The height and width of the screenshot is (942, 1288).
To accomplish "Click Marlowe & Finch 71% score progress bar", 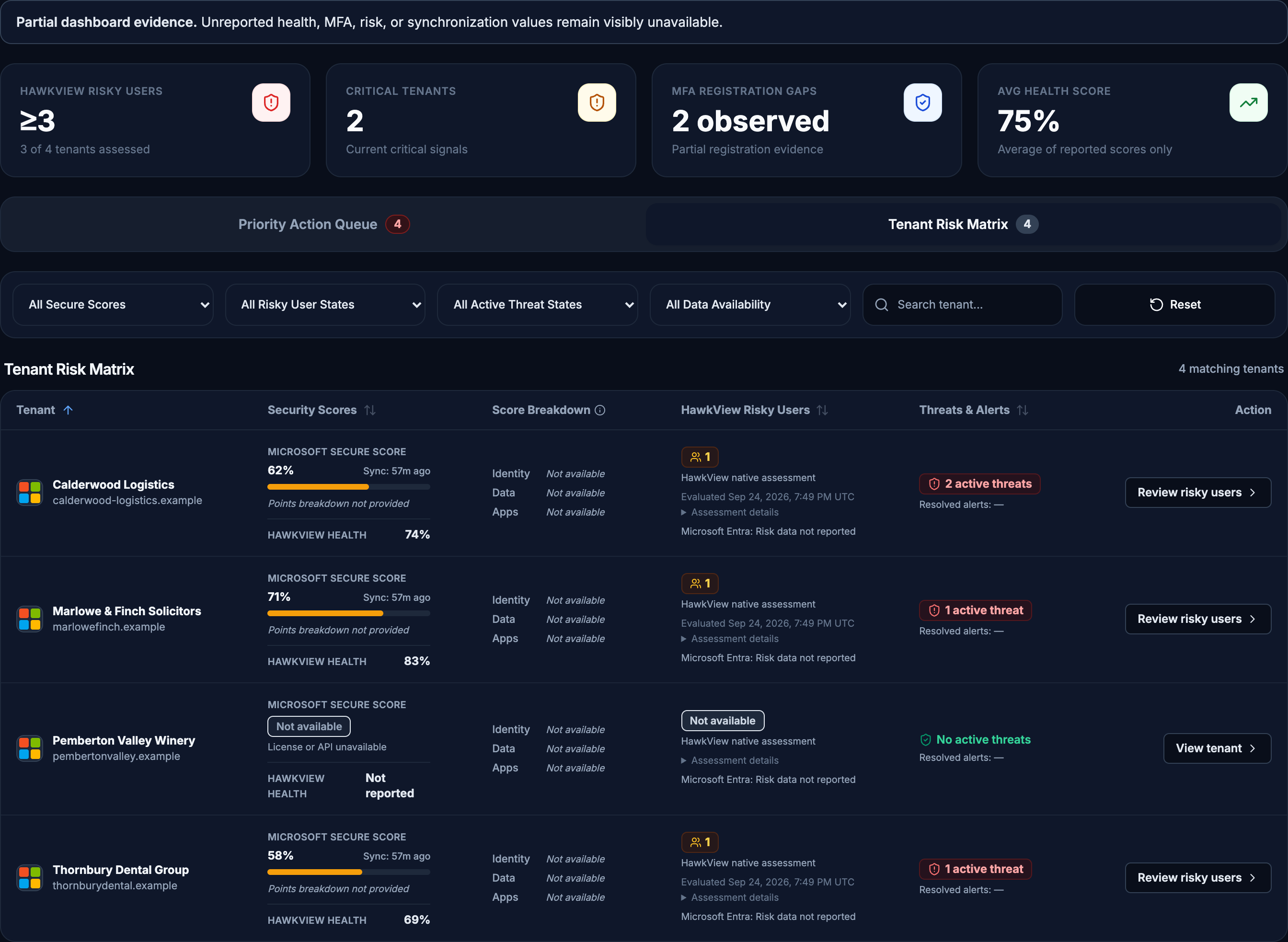I will 348,614.
